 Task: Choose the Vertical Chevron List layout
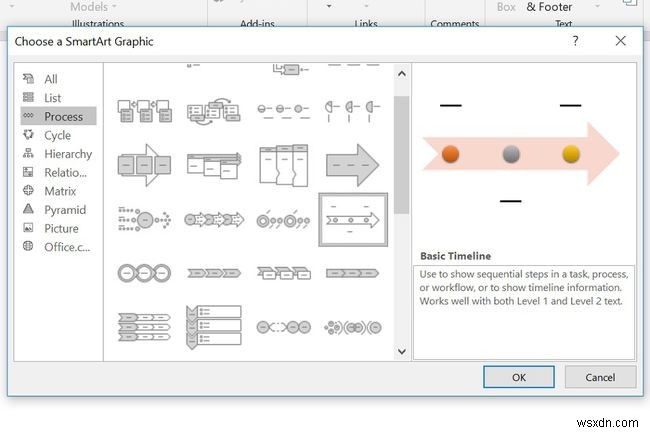coord(214,327)
